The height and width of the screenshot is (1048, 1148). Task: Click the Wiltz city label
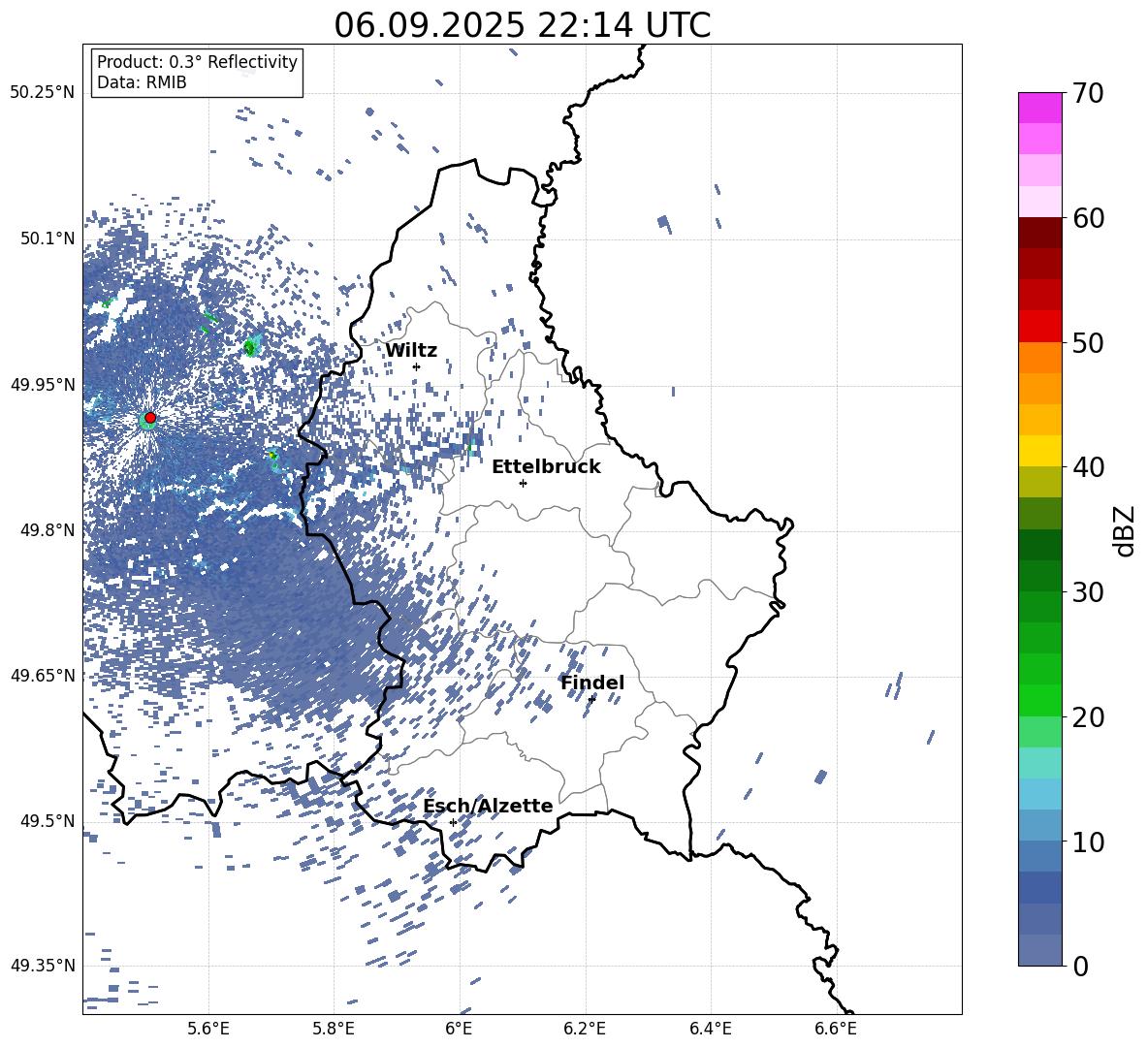[x=411, y=350]
